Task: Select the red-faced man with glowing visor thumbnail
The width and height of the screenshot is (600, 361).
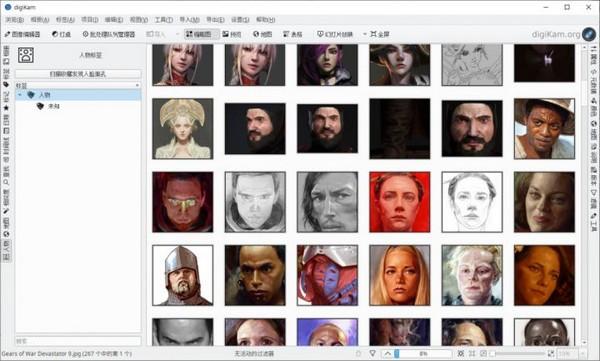Action: [x=183, y=202]
